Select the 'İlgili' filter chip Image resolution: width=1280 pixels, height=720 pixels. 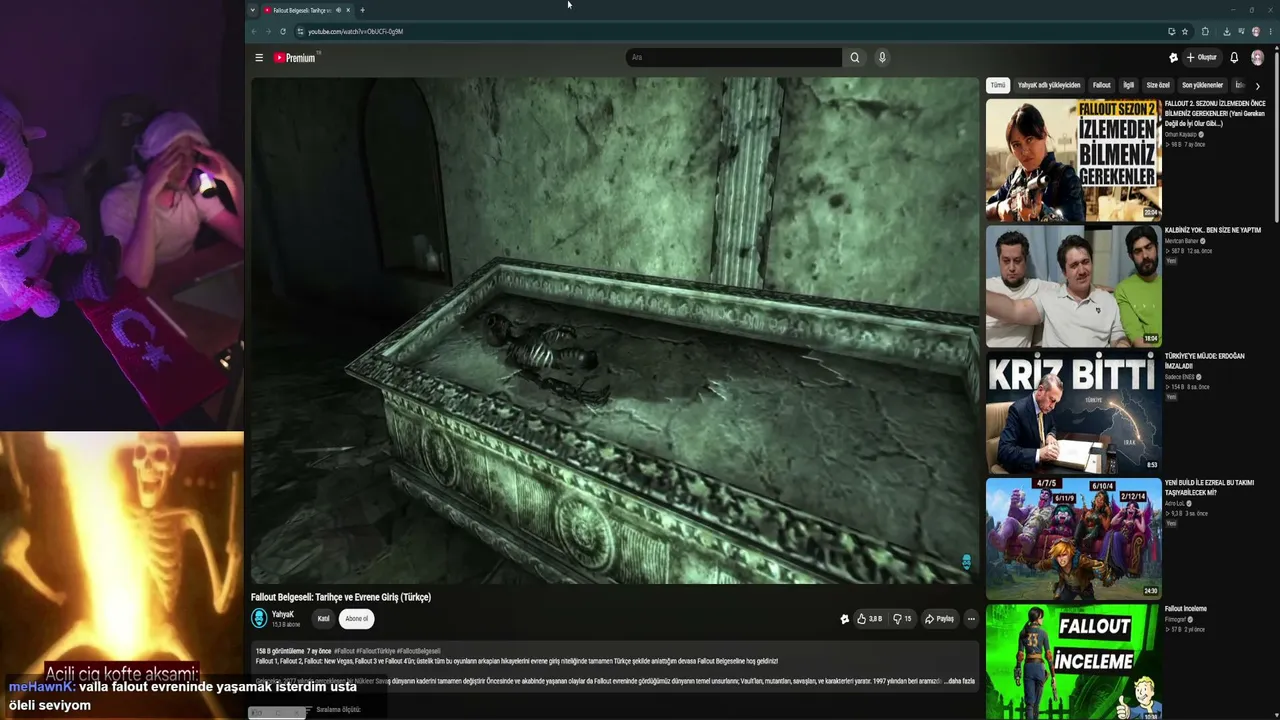pyautogui.click(x=1129, y=86)
